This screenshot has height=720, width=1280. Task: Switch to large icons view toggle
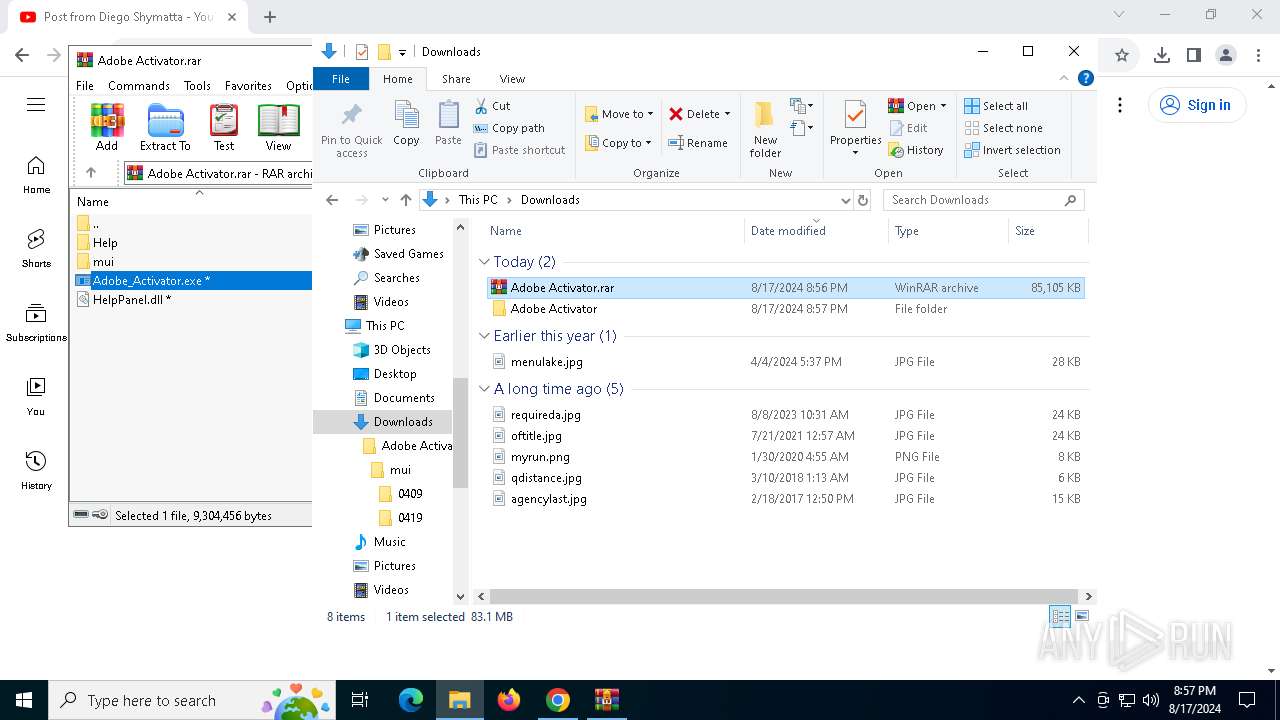click(x=1081, y=617)
